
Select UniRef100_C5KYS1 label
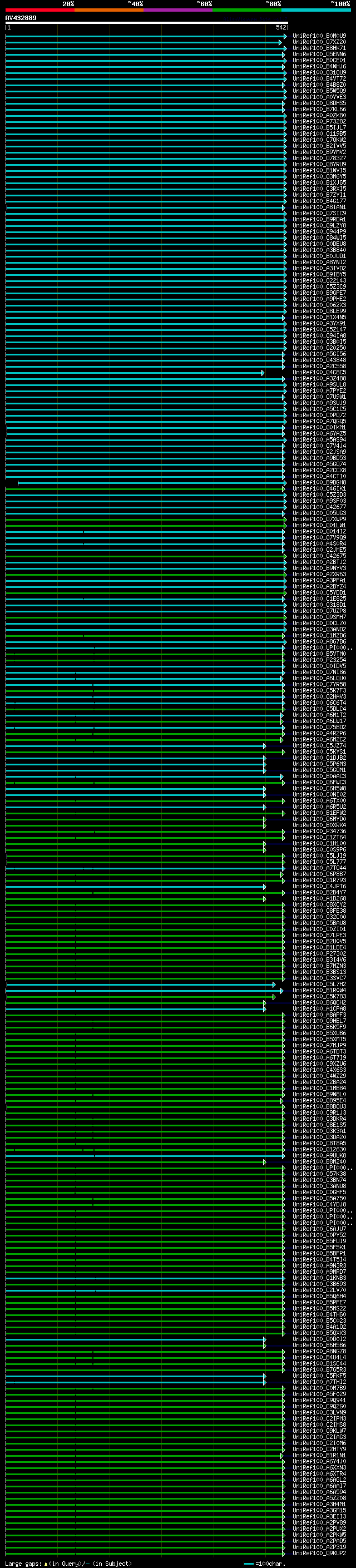point(319,752)
